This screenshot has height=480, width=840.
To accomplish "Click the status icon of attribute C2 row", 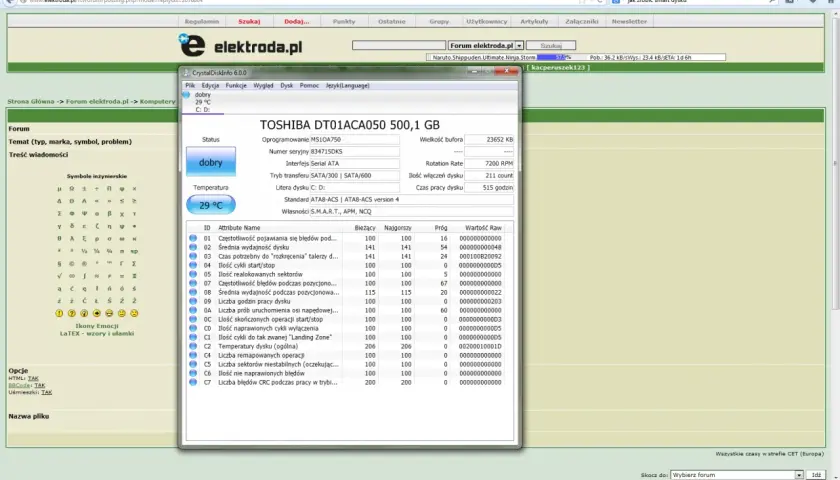I will (x=193, y=346).
